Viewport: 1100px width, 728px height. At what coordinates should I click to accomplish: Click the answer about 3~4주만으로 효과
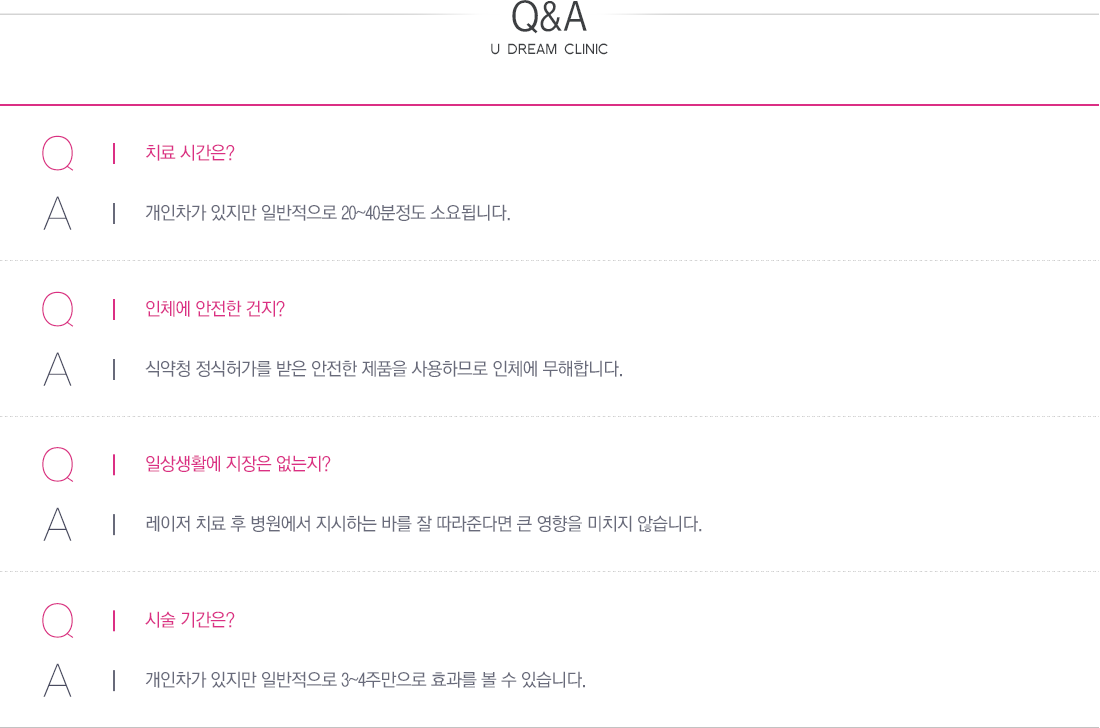365,680
